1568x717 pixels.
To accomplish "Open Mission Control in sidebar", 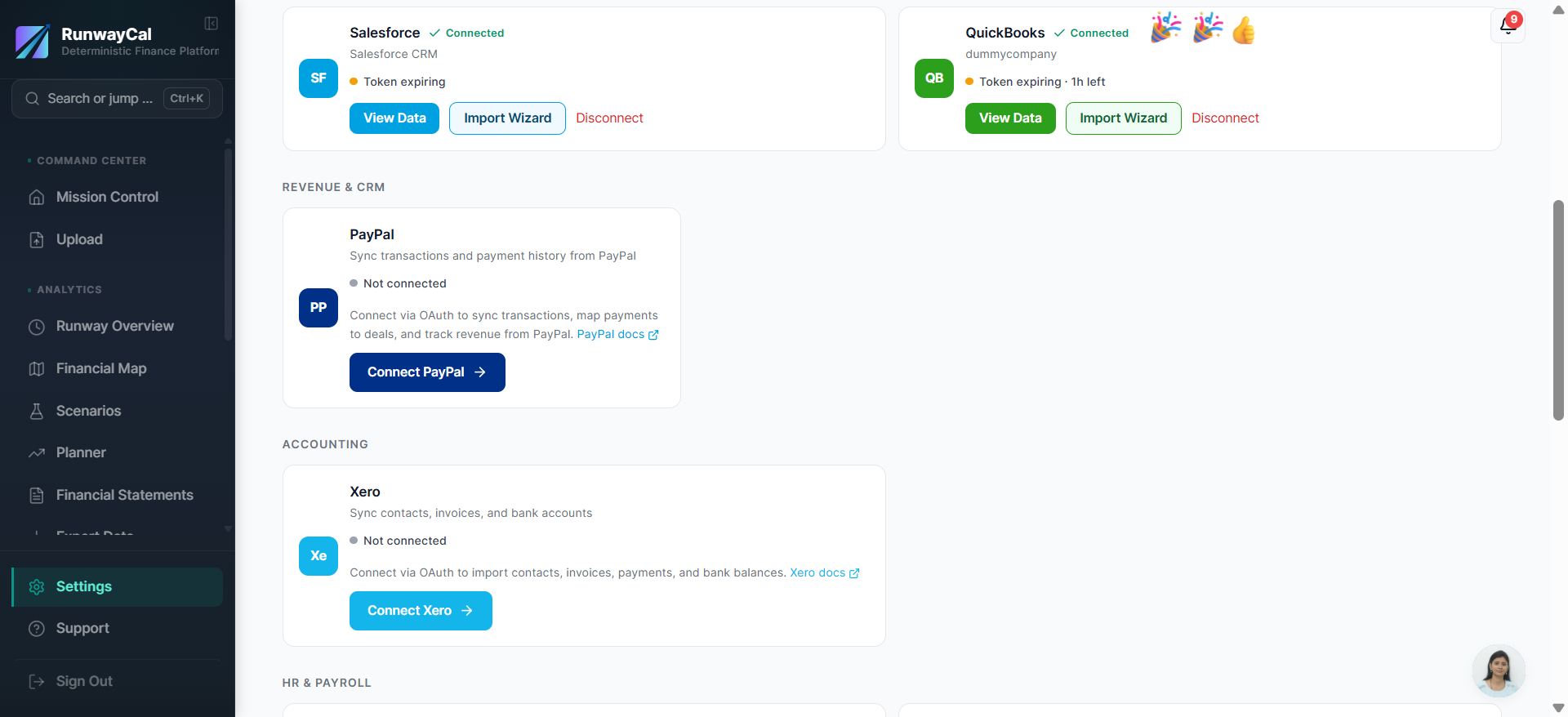I will [118, 197].
